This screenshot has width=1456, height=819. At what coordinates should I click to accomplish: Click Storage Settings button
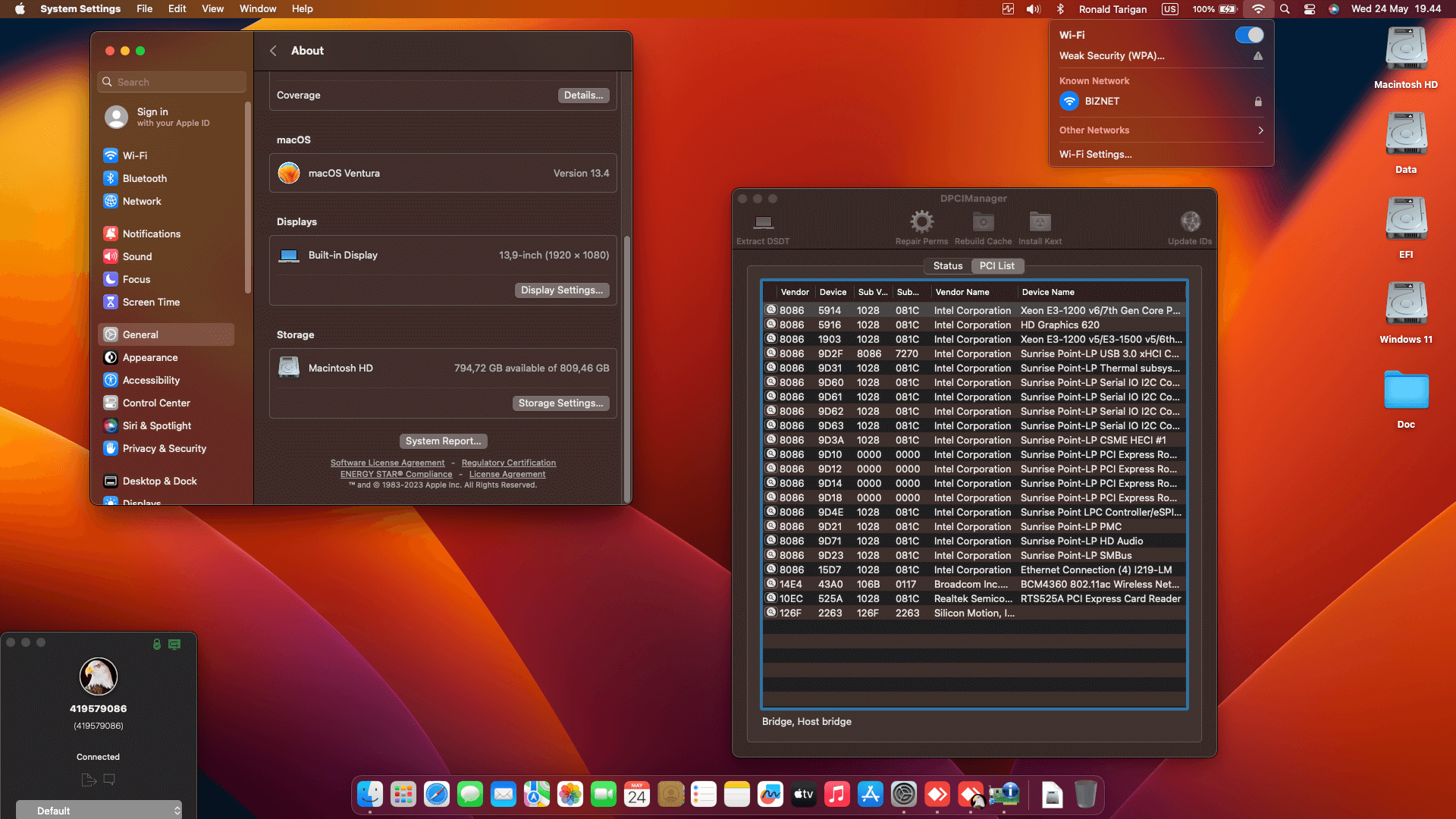pyautogui.click(x=560, y=403)
